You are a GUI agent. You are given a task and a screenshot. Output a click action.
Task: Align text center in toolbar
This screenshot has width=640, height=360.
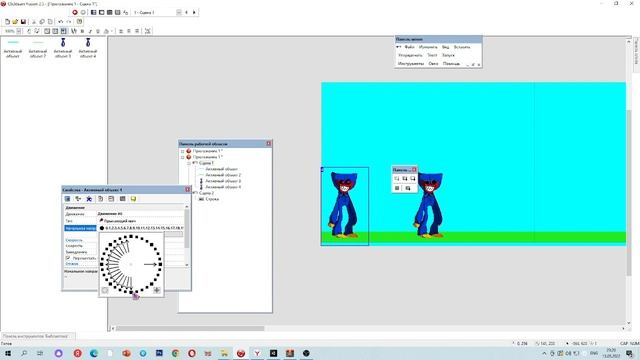point(129,31)
